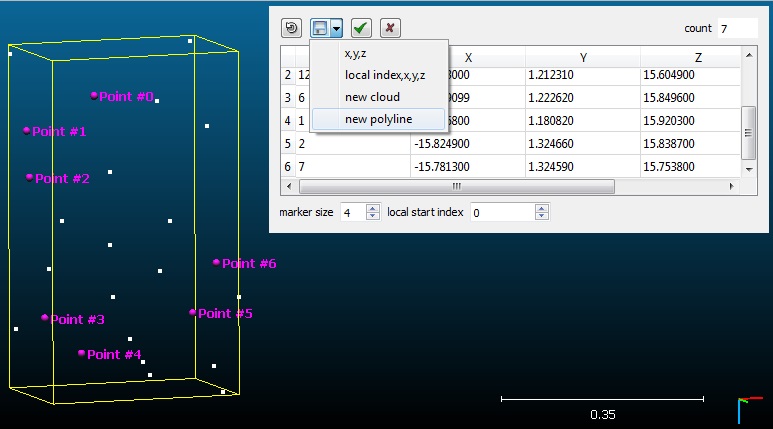Cancel point picking with red X
773x429 pixels.
click(390, 28)
